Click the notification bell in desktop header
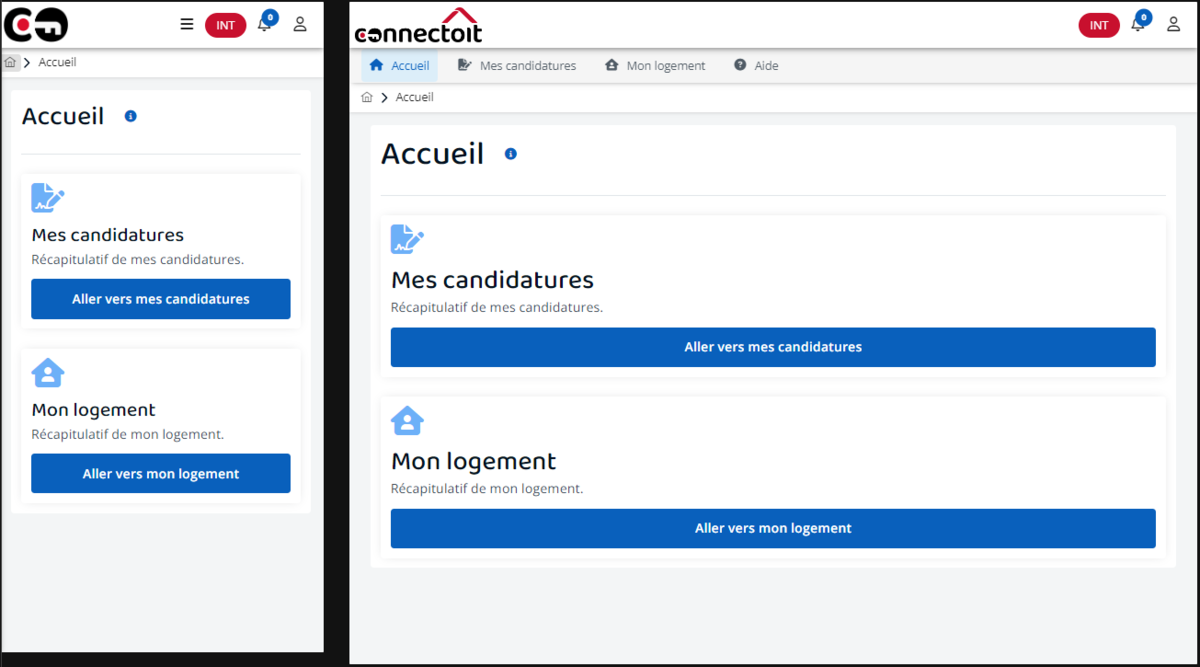This screenshot has height=667, width=1200. point(1138,24)
